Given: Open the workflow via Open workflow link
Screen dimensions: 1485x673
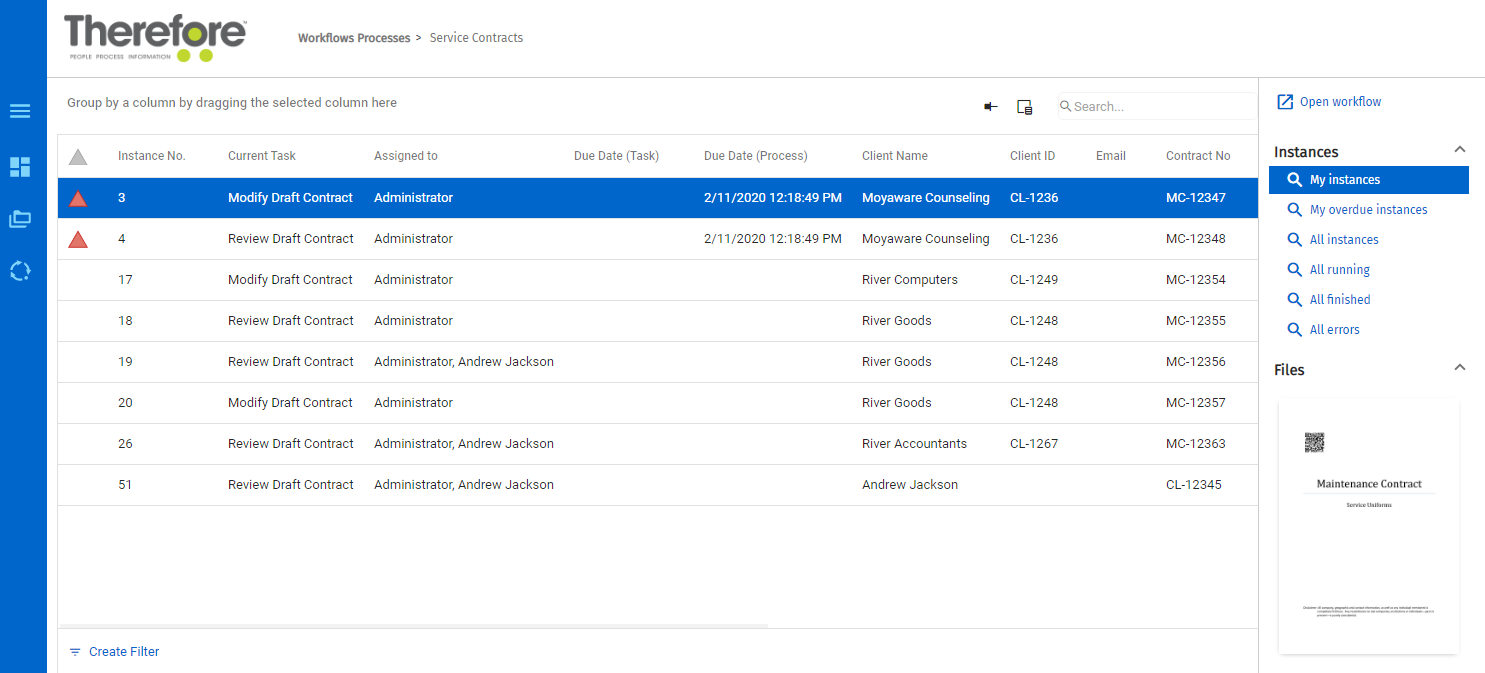Looking at the screenshot, I should [1340, 102].
